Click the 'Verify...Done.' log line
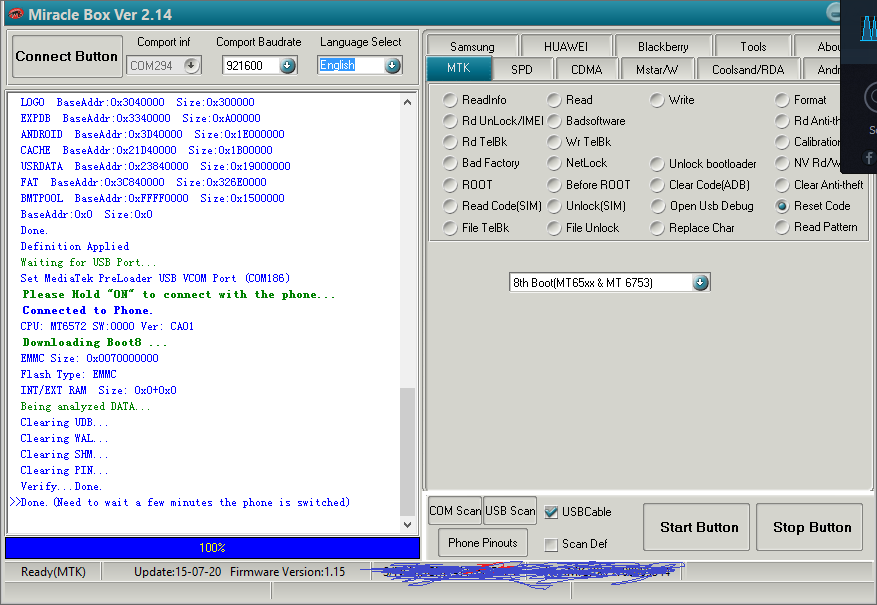The width and height of the screenshot is (877, 605). [62, 486]
